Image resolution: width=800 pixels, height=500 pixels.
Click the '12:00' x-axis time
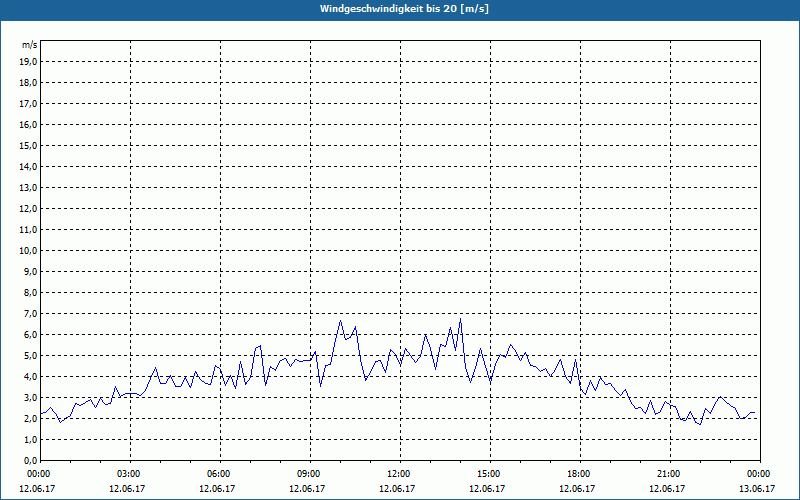coord(400,474)
